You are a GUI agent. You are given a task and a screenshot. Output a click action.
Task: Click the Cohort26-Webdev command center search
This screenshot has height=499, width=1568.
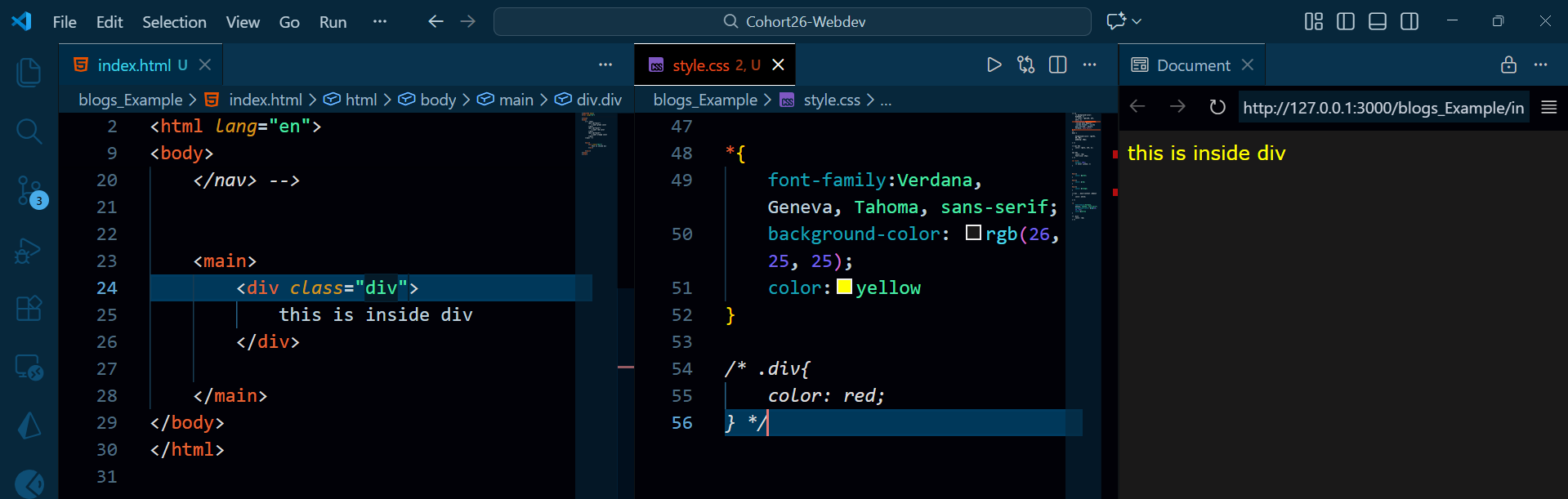(793, 21)
